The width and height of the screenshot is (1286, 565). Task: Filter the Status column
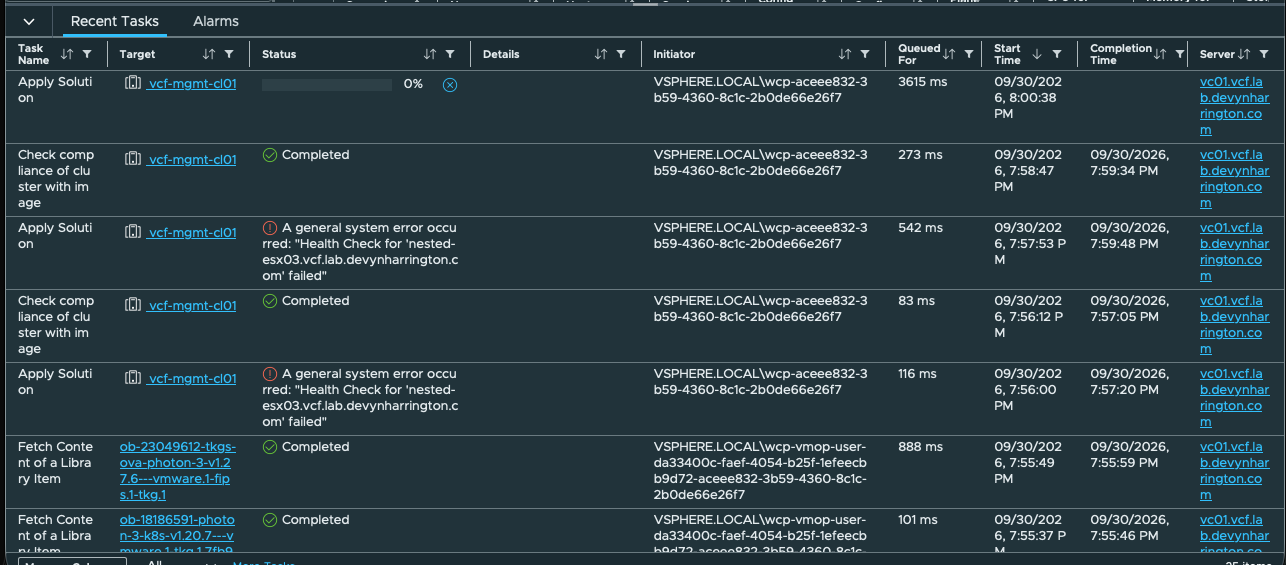coord(450,54)
